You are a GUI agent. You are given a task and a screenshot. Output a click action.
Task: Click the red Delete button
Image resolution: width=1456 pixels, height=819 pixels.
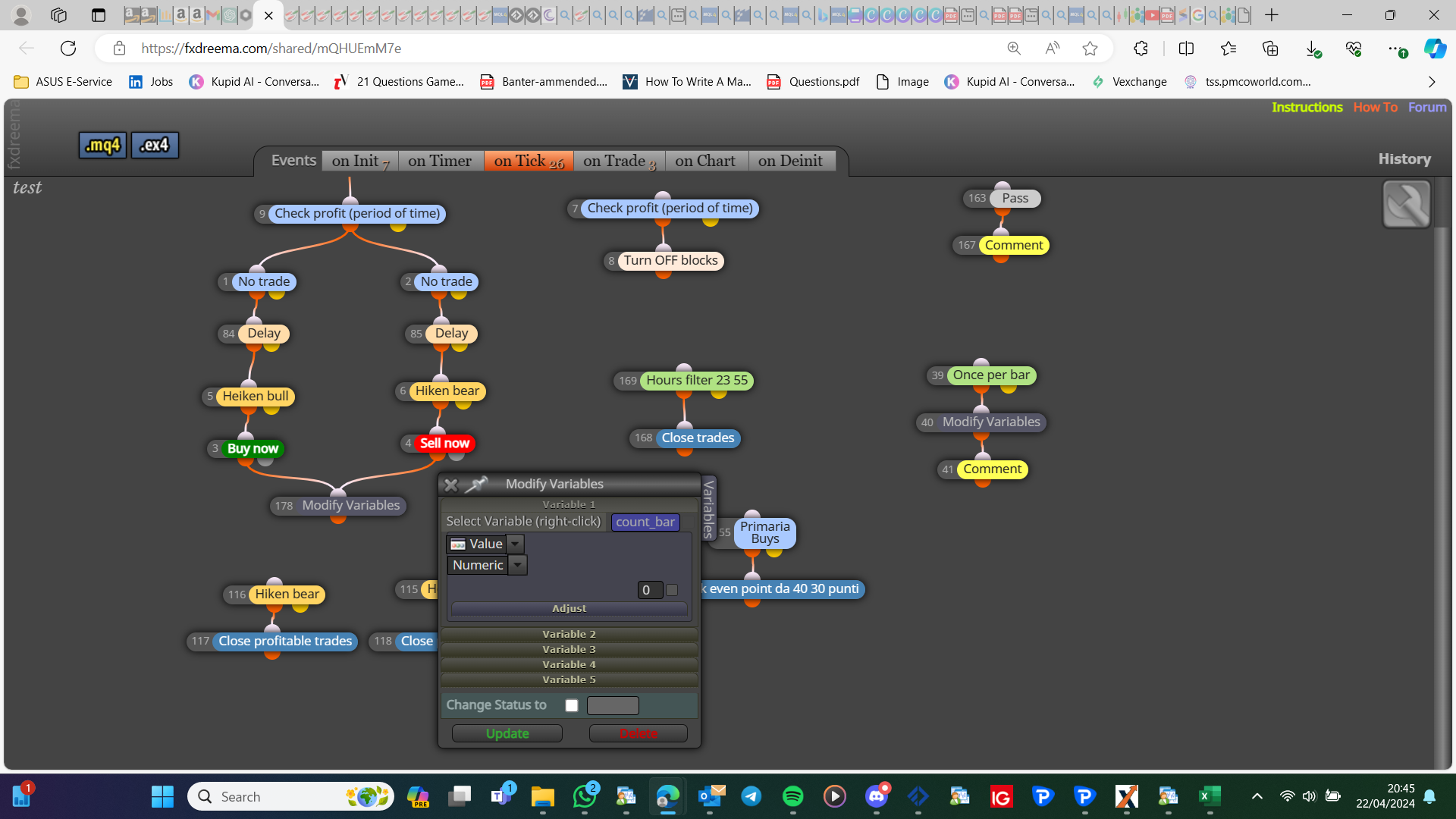639,733
